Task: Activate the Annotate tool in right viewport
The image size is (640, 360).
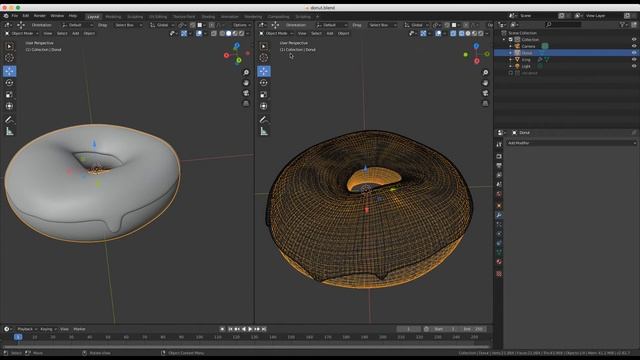Action: [264, 120]
